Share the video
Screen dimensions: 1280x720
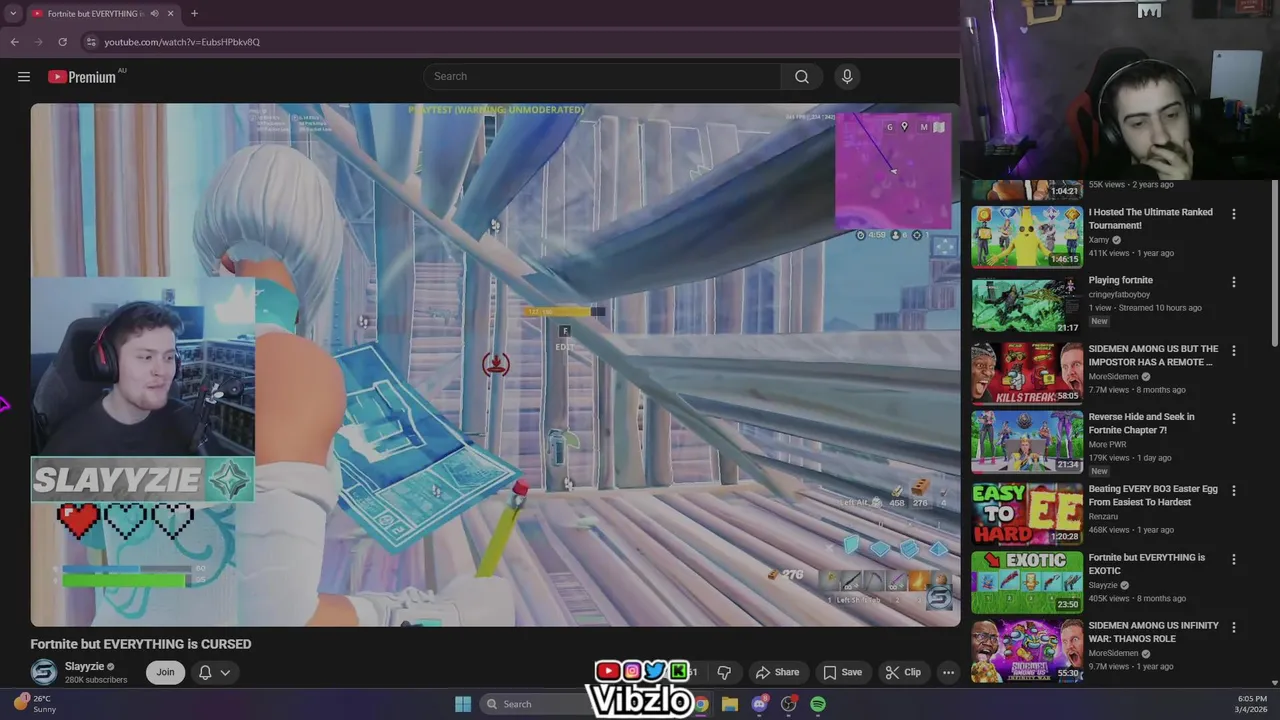(x=777, y=672)
